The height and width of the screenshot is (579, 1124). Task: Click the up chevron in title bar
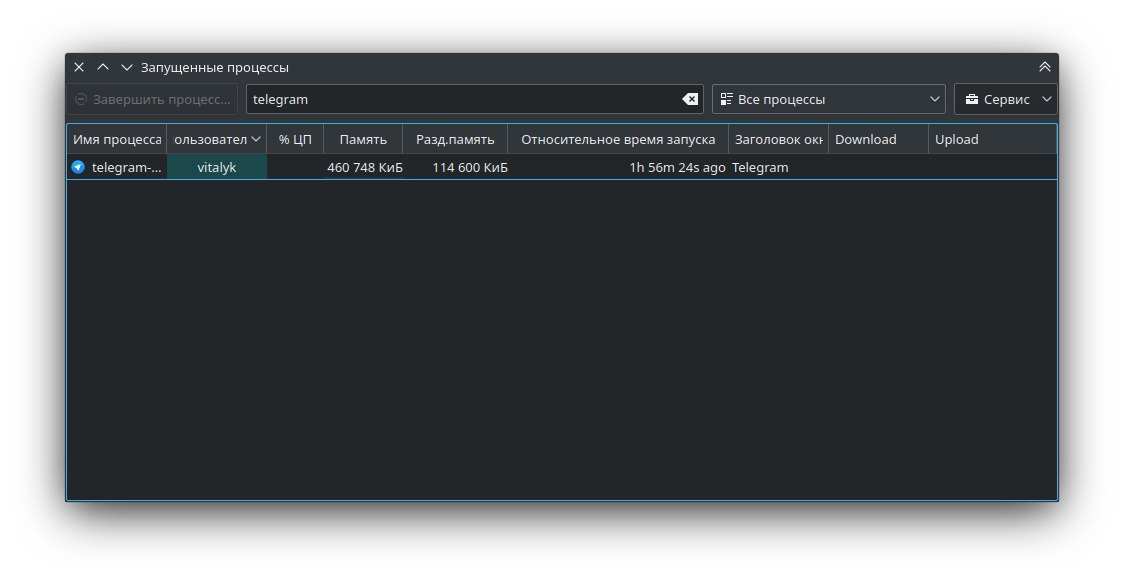[103, 67]
